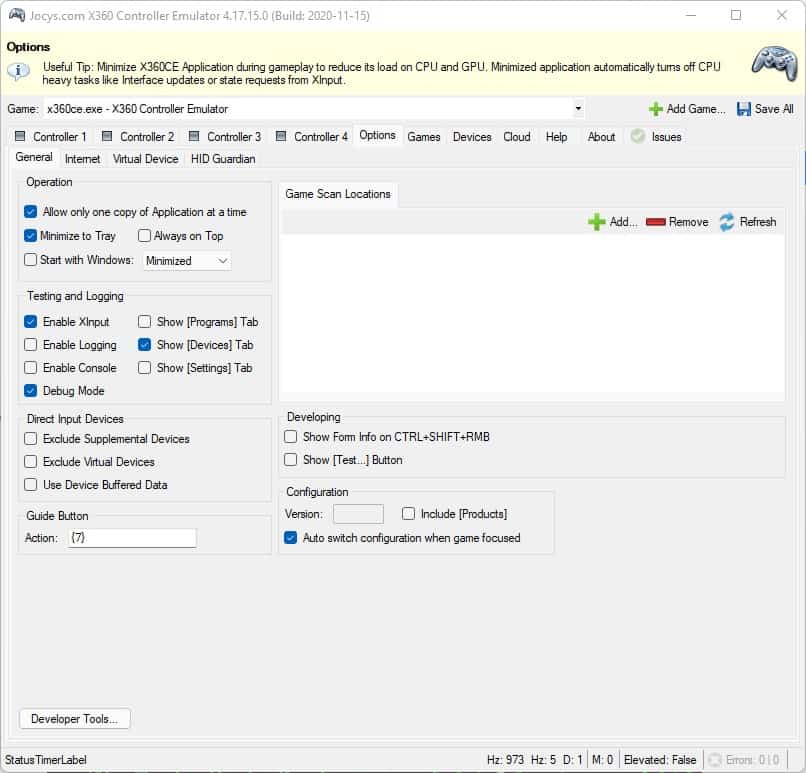Screen dimensions: 806x773
Task: Click the green plus Add Game icon
Action: 655,109
